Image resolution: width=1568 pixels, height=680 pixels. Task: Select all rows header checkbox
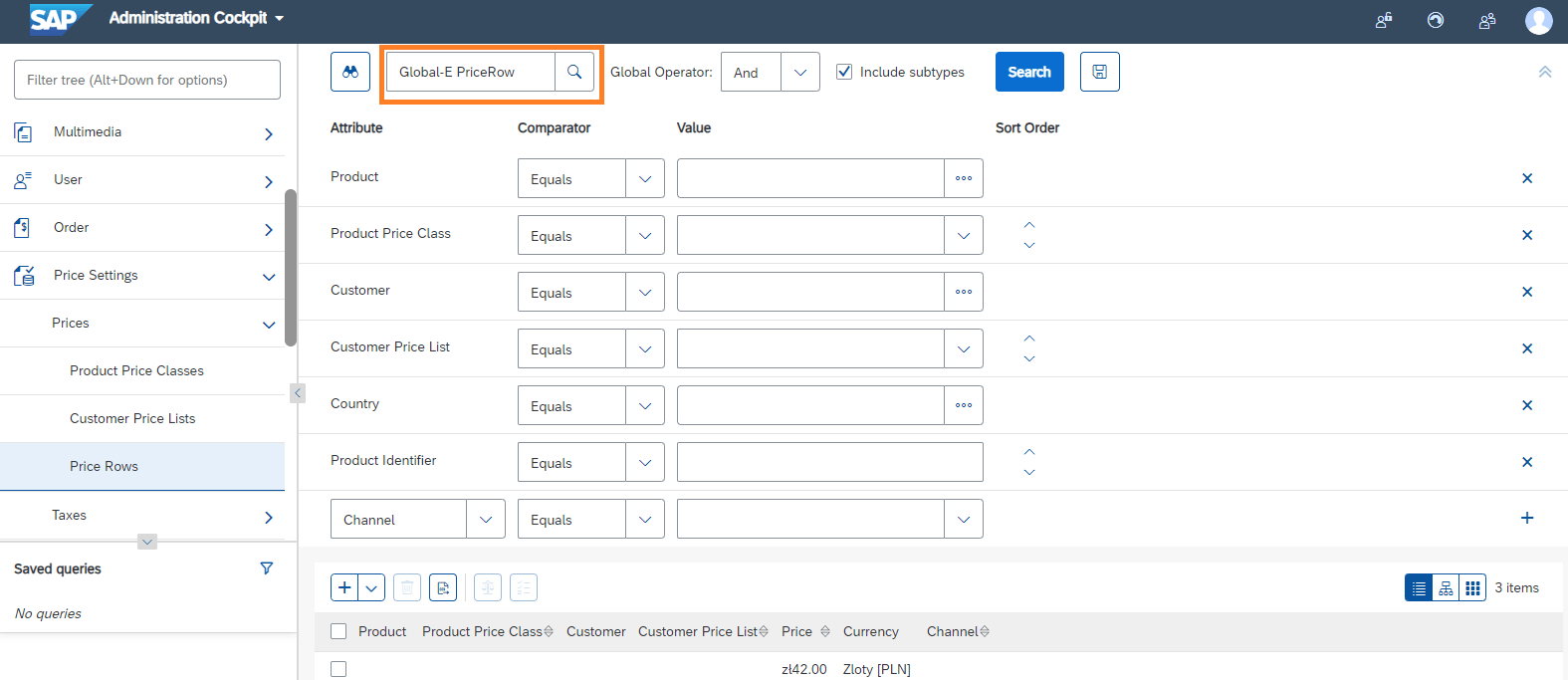coord(338,631)
